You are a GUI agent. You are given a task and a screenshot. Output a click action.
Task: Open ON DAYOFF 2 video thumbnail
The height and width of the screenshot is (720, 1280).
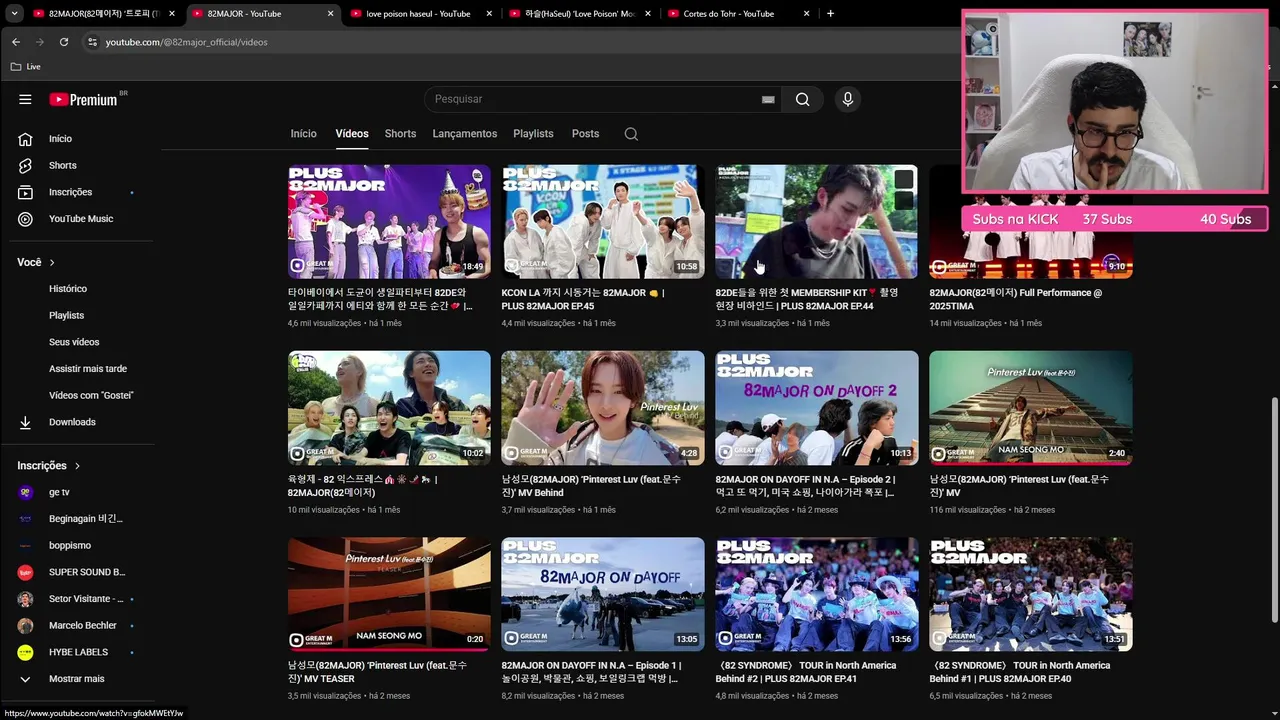point(817,408)
